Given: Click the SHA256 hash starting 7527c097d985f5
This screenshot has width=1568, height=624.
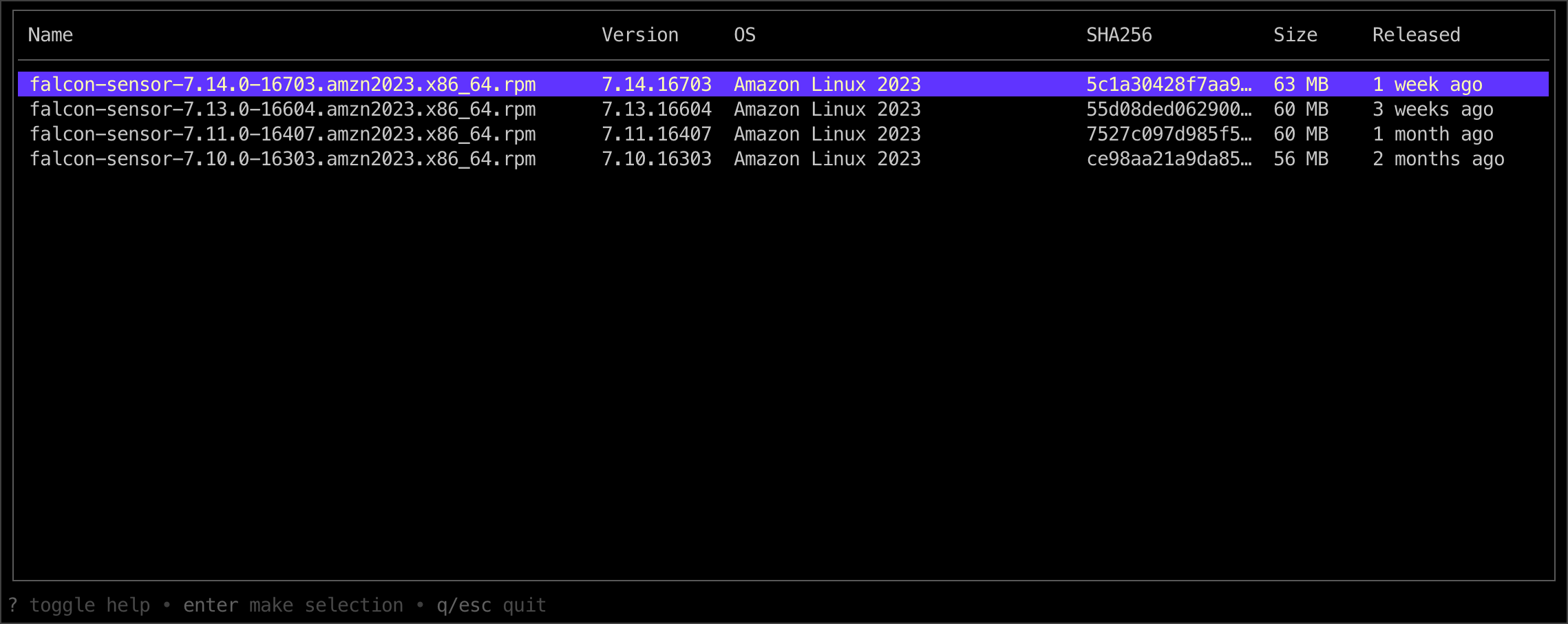Looking at the screenshot, I should pos(1169,134).
